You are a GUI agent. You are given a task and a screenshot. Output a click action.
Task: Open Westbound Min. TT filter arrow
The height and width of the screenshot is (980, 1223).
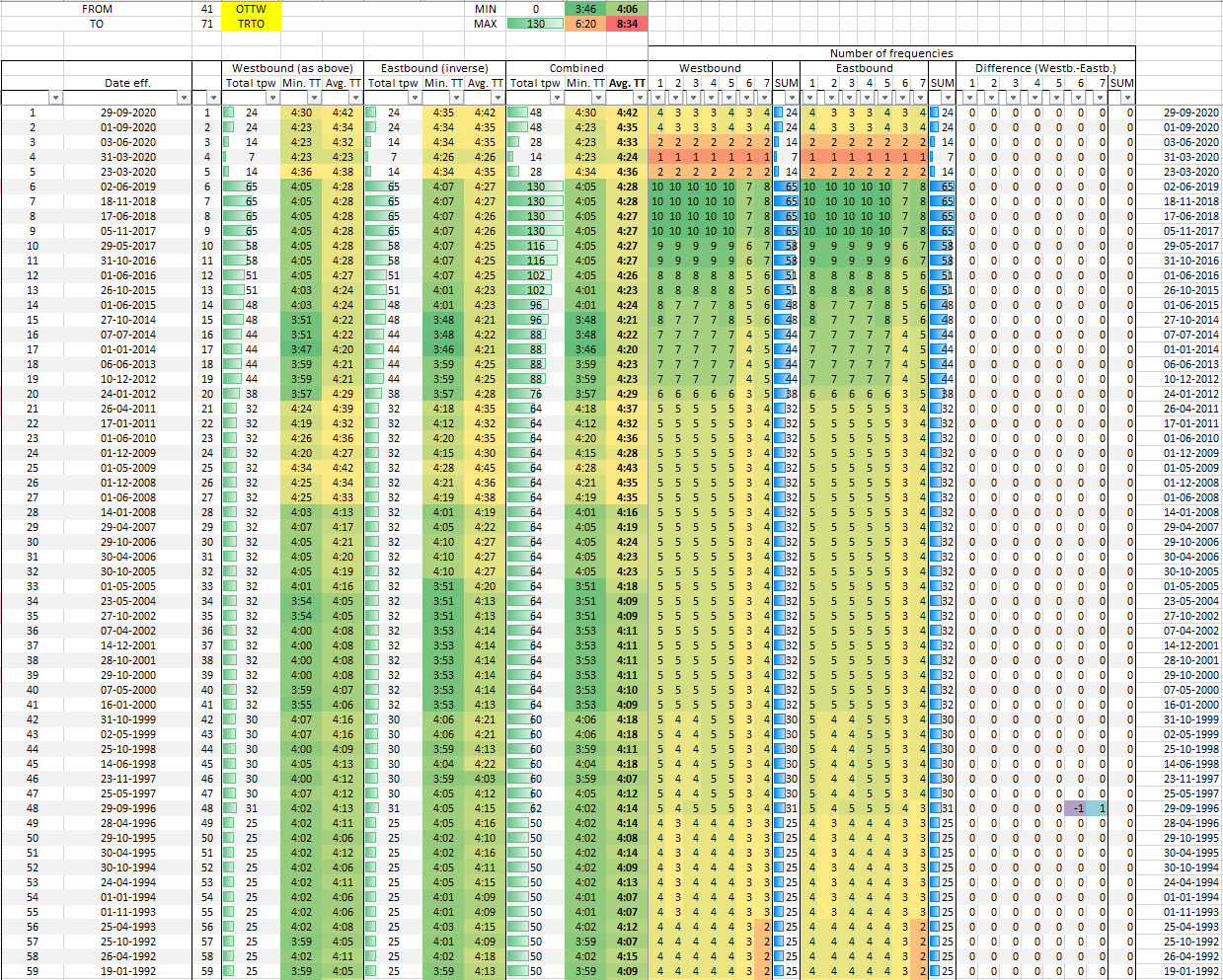click(316, 98)
